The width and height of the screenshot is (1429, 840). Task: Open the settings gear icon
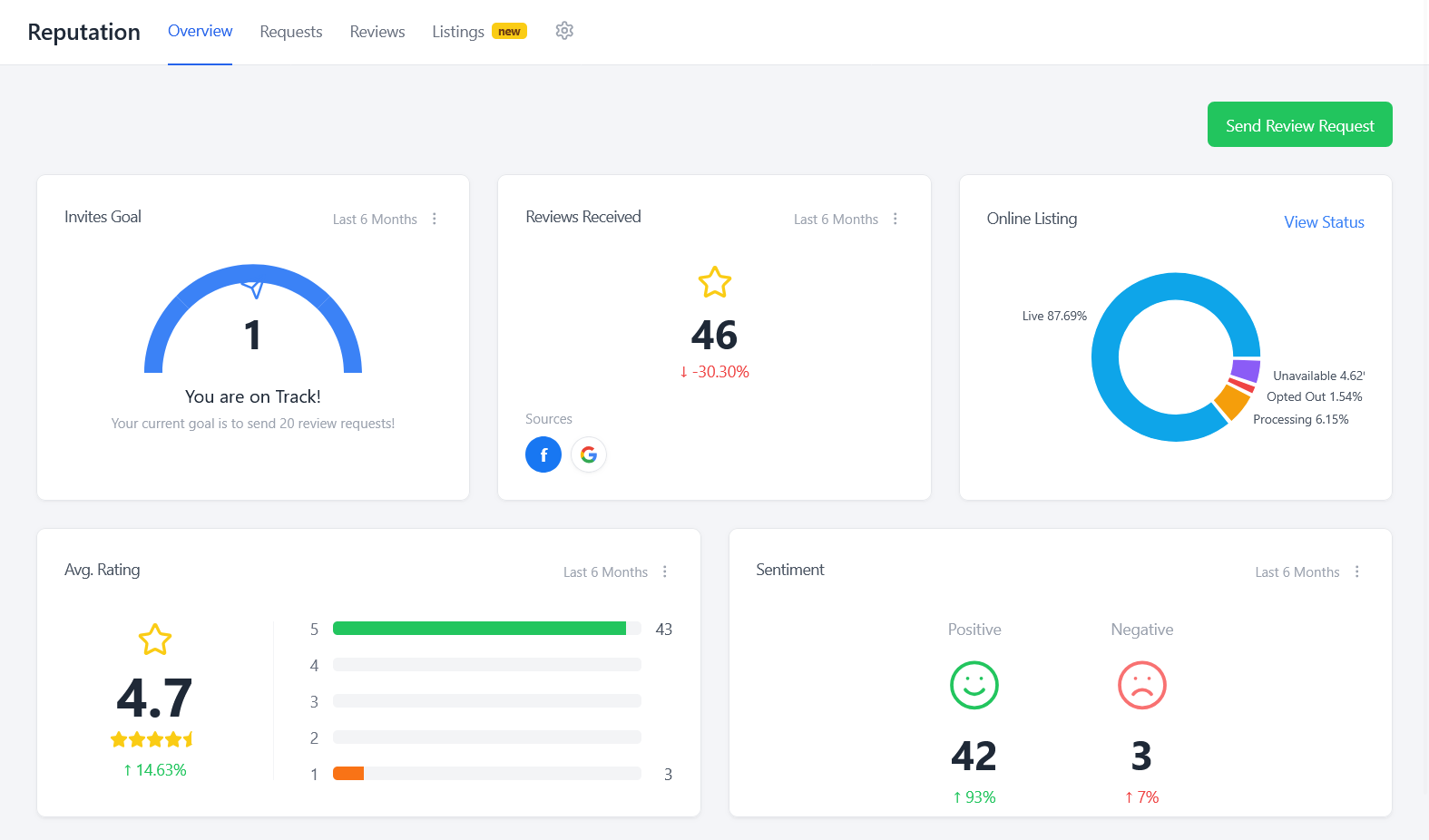[x=564, y=31]
